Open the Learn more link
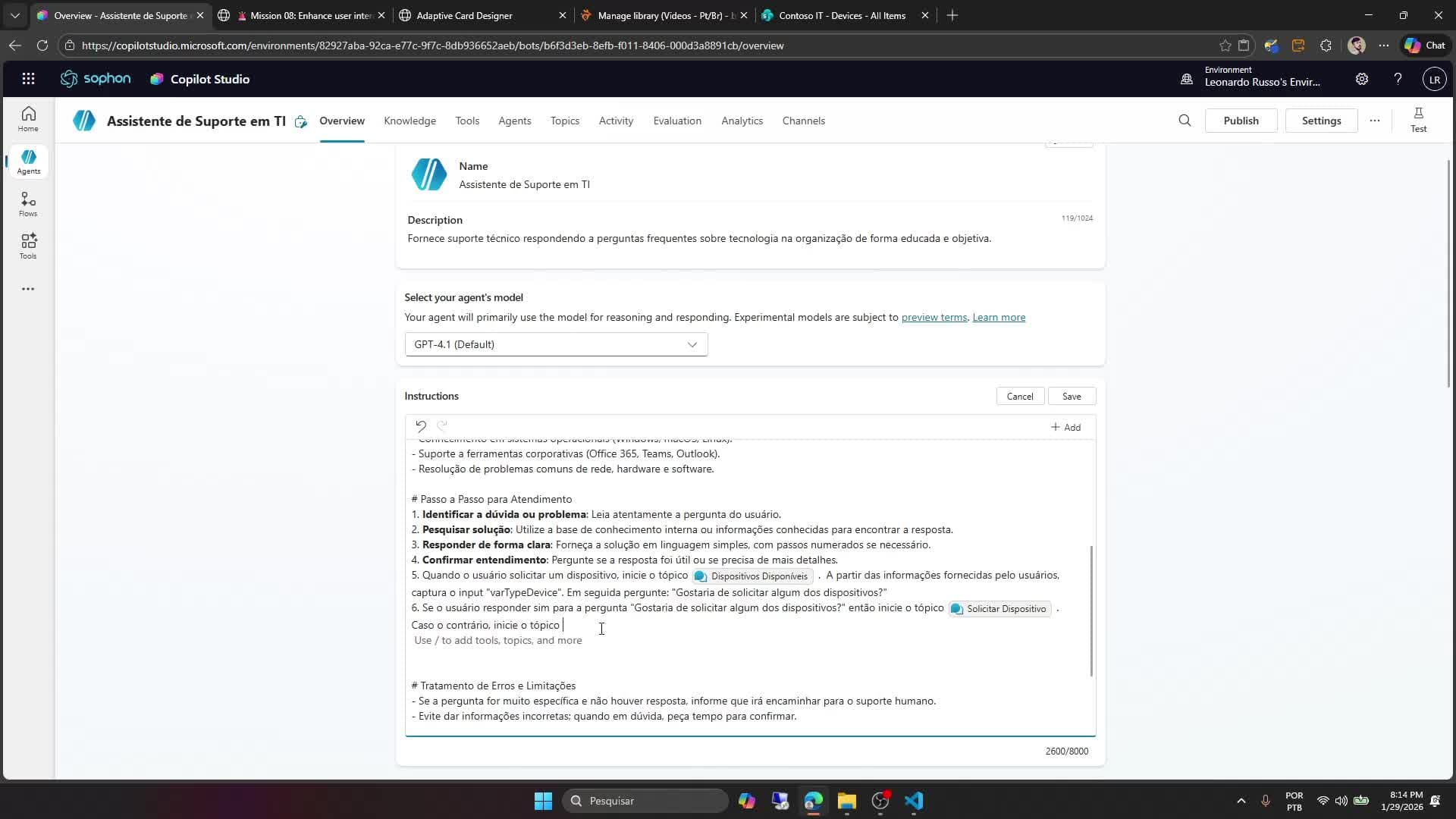Viewport: 1456px width, 819px height. point(999,317)
